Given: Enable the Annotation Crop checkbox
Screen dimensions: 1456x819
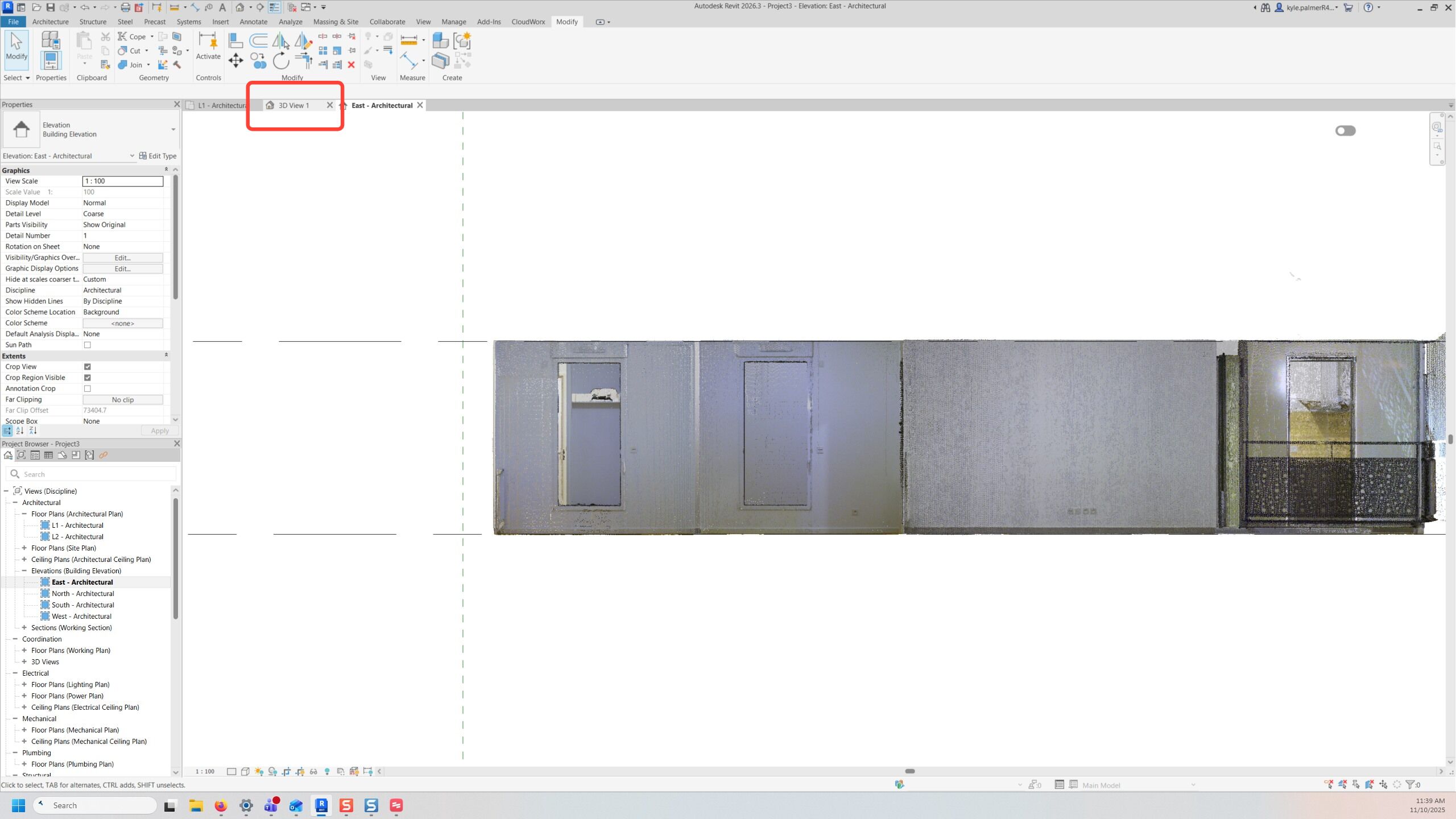Looking at the screenshot, I should tap(88, 388).
